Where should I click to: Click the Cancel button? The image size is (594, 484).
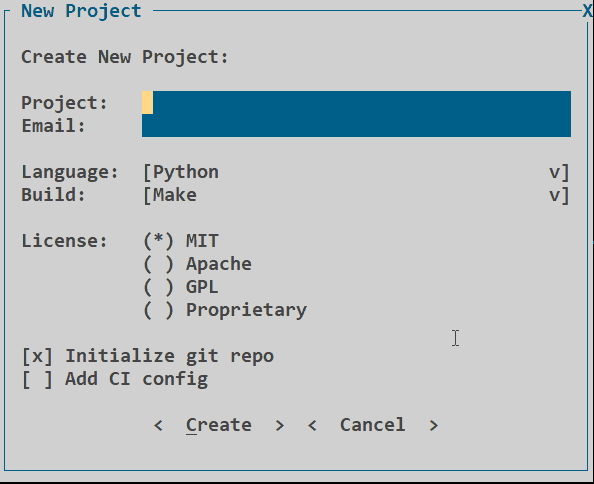[x=373, y=425]
